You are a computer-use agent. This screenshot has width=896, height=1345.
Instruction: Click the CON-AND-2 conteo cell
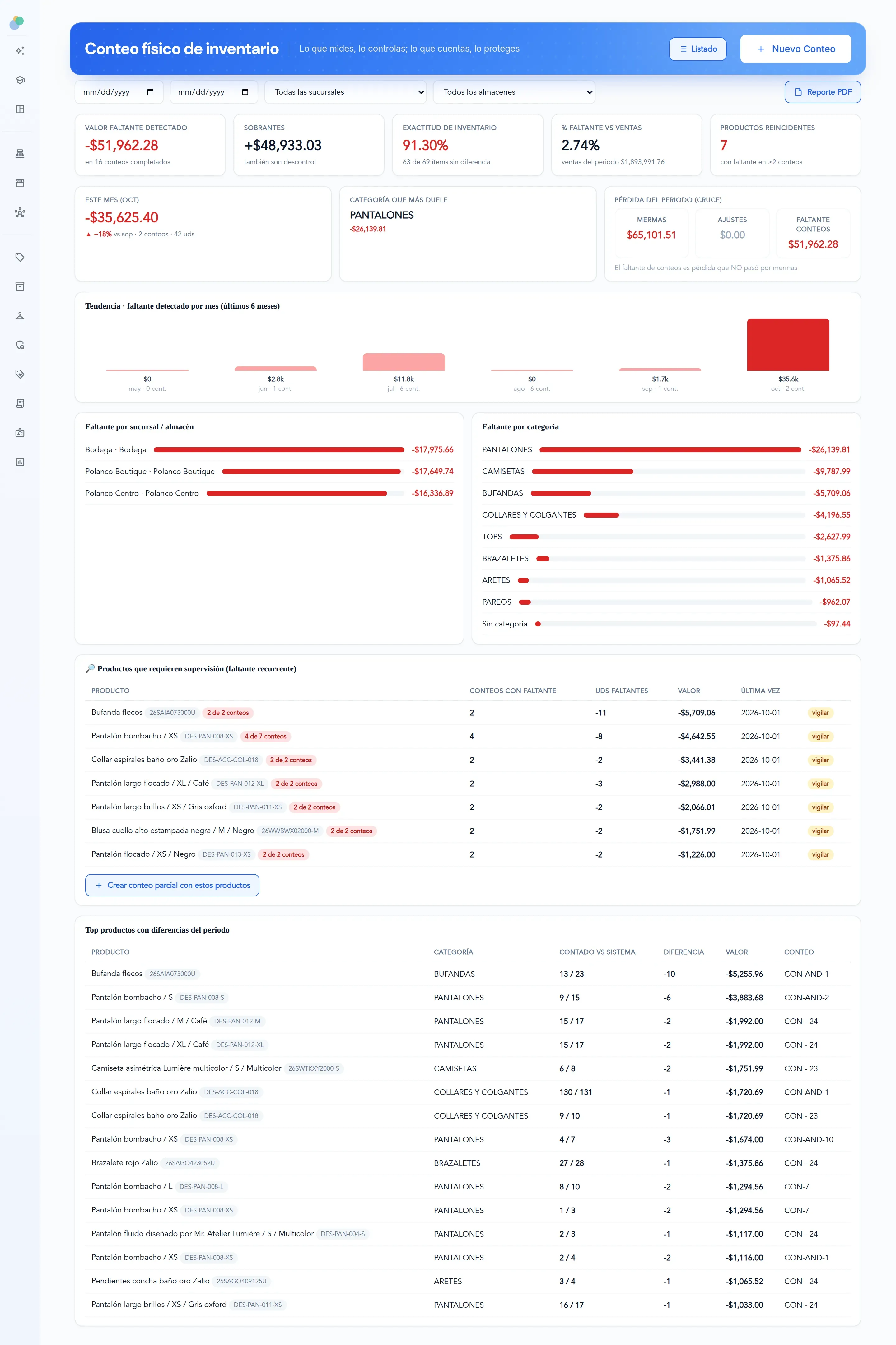click(806, 998)
